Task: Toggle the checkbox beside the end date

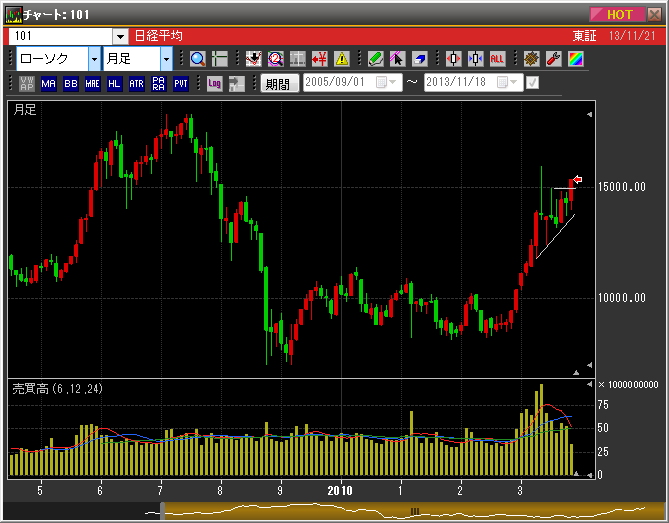Action: pos(532,83)
